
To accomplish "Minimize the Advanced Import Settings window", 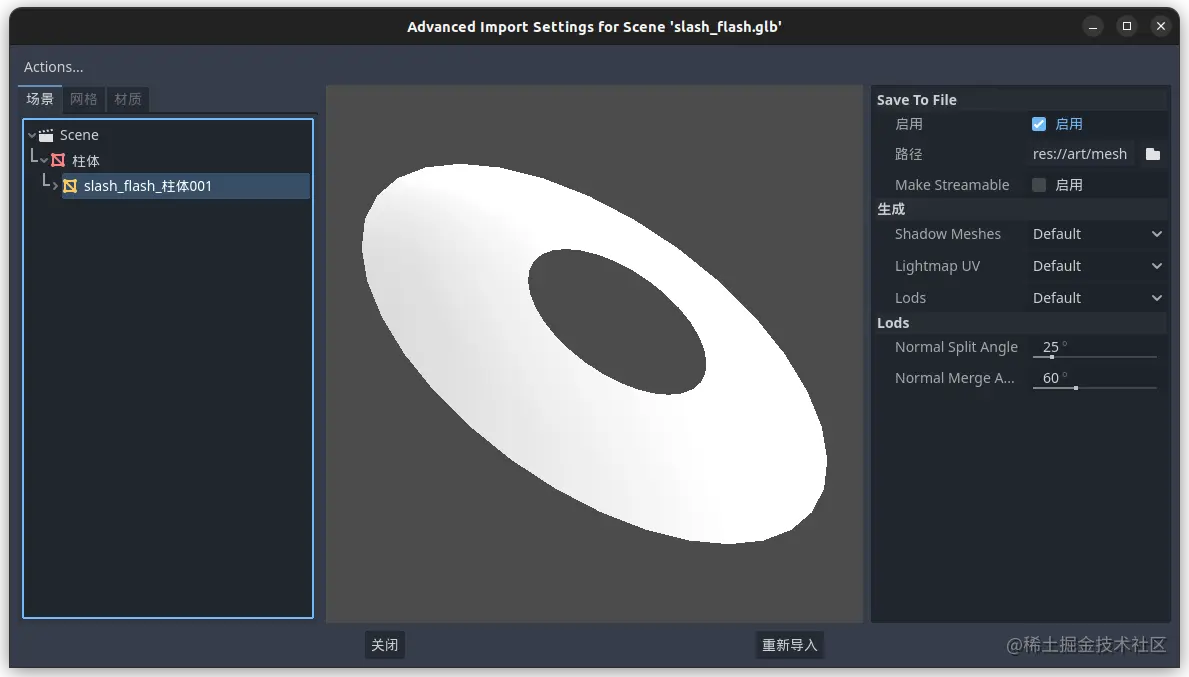I will click(1093, 27).
